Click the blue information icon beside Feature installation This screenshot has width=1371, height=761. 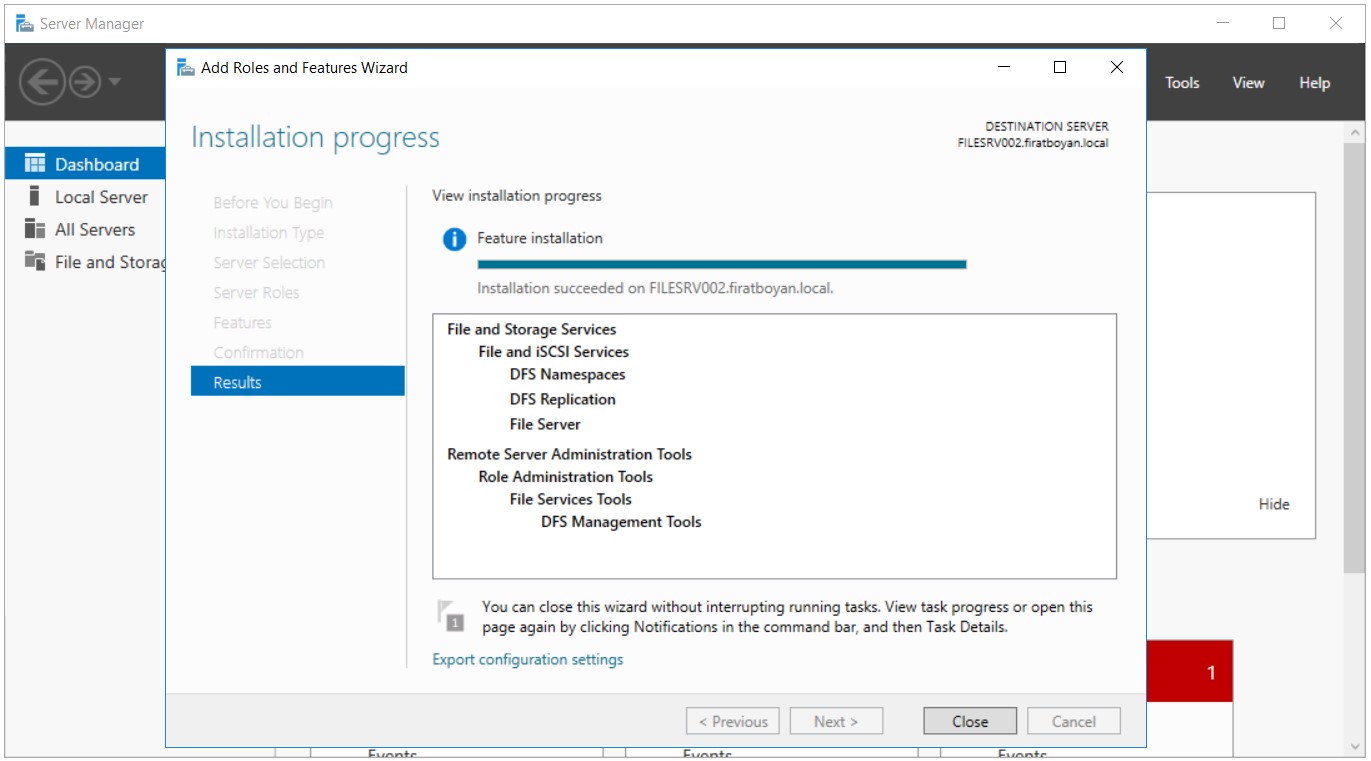454,239
